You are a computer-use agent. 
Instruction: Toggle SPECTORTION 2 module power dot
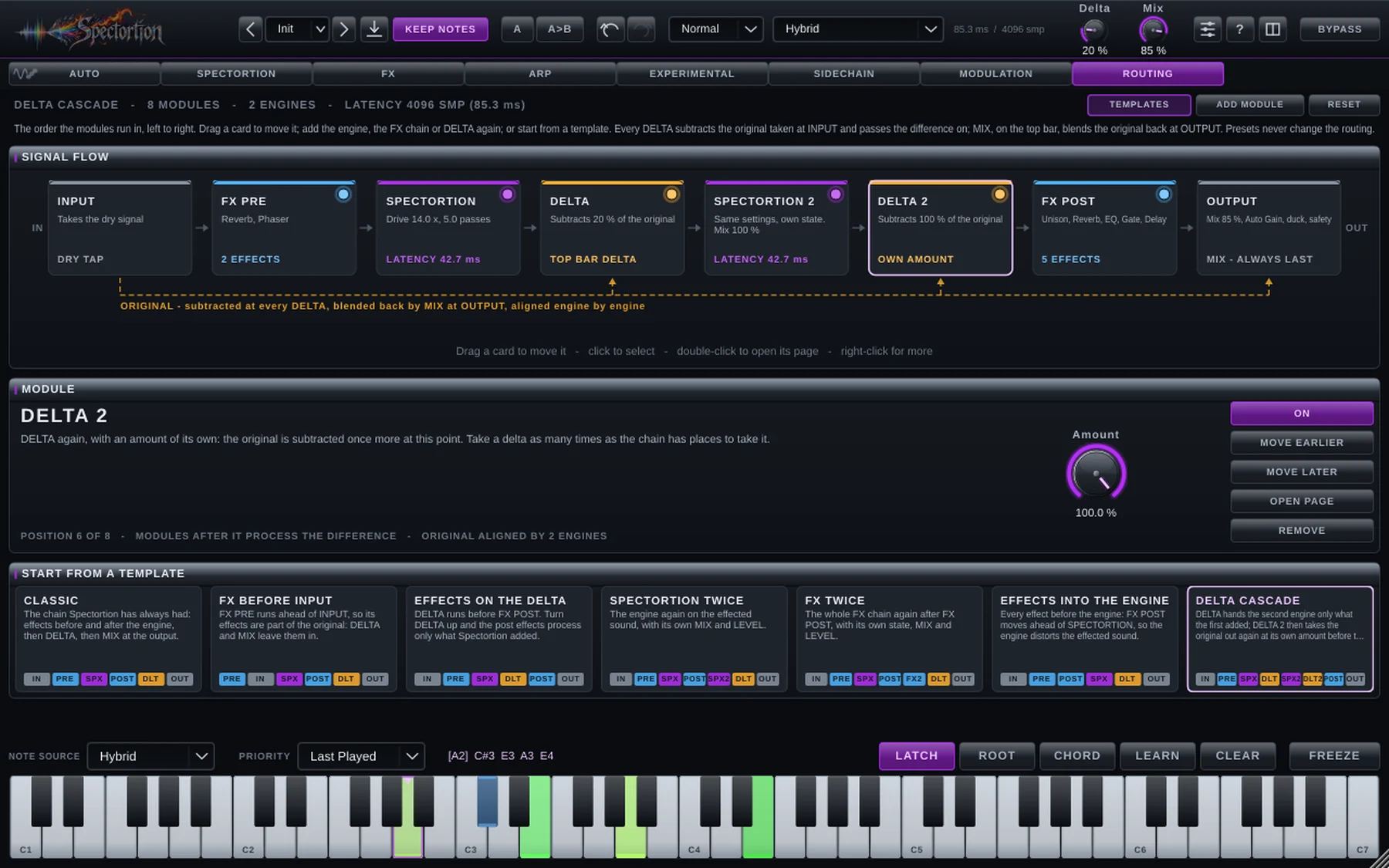click(836, 194)
